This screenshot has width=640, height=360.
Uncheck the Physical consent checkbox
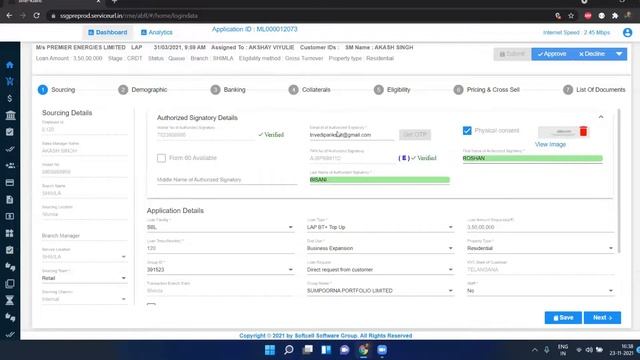[467, 131]
